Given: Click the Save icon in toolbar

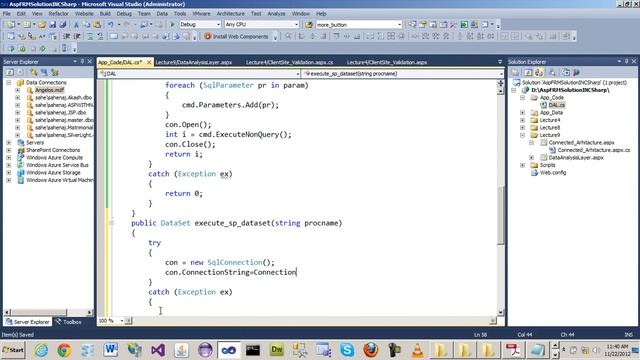Looking at the screenshot, I should [x=53, y=24].
